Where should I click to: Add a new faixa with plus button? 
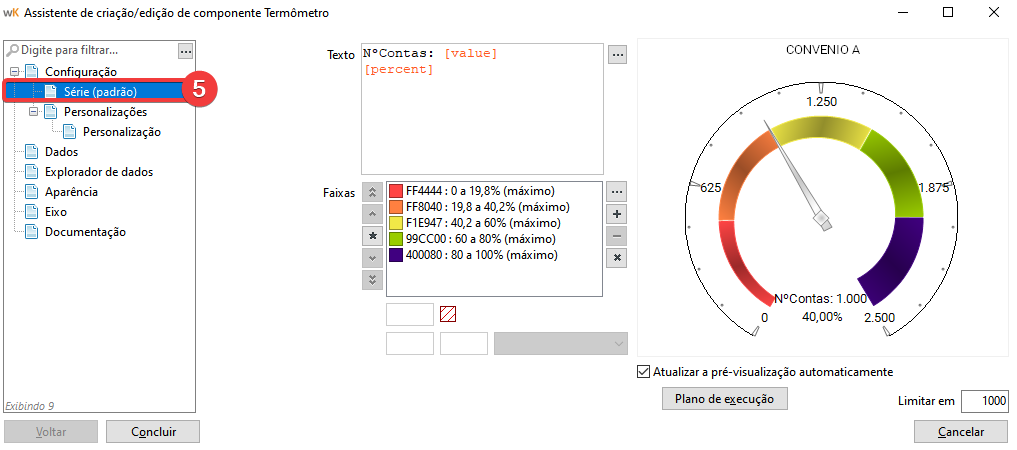click(617, 214)
